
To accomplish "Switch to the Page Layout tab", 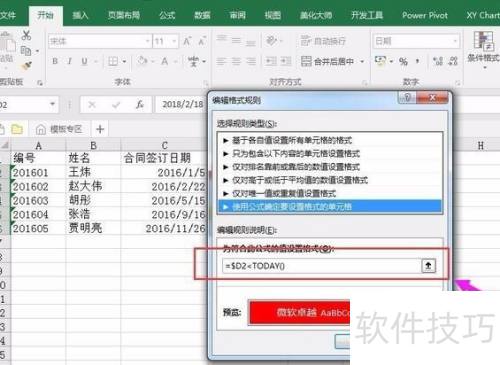I will [124, 15].
